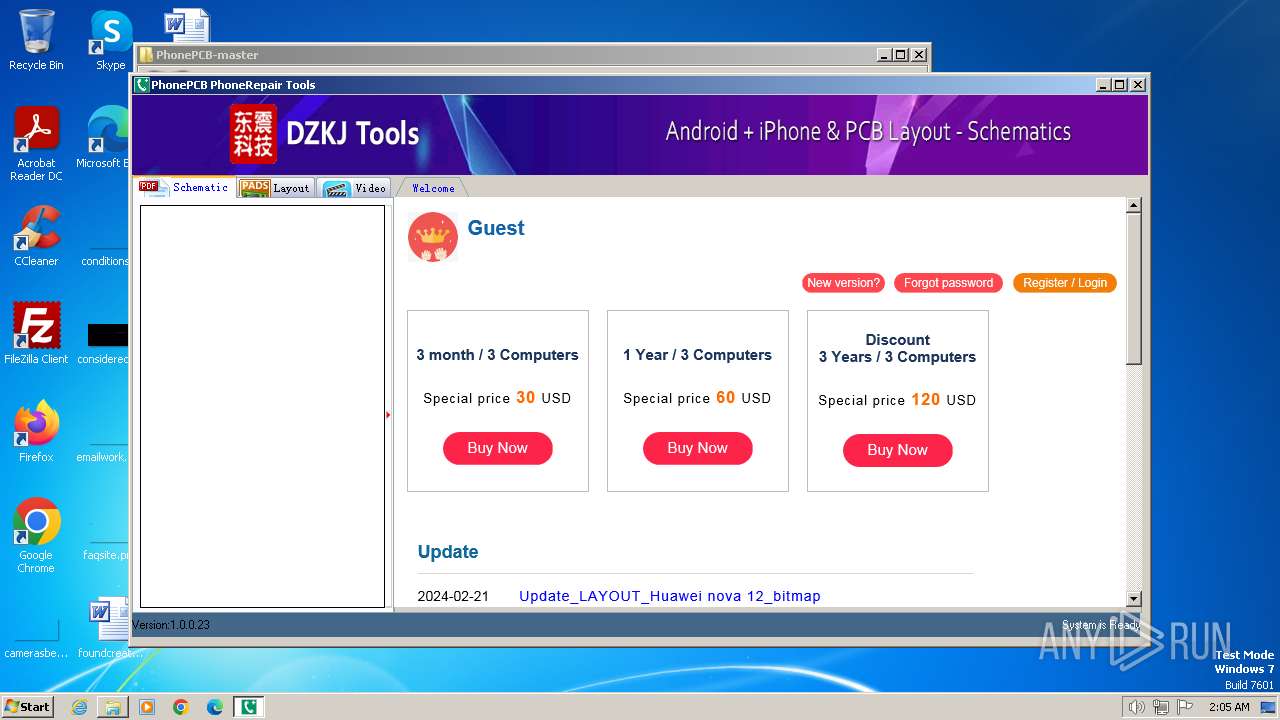Click the PhonePCB-master folder icon in title bar

pyautogui.click(x=145, y=55)
